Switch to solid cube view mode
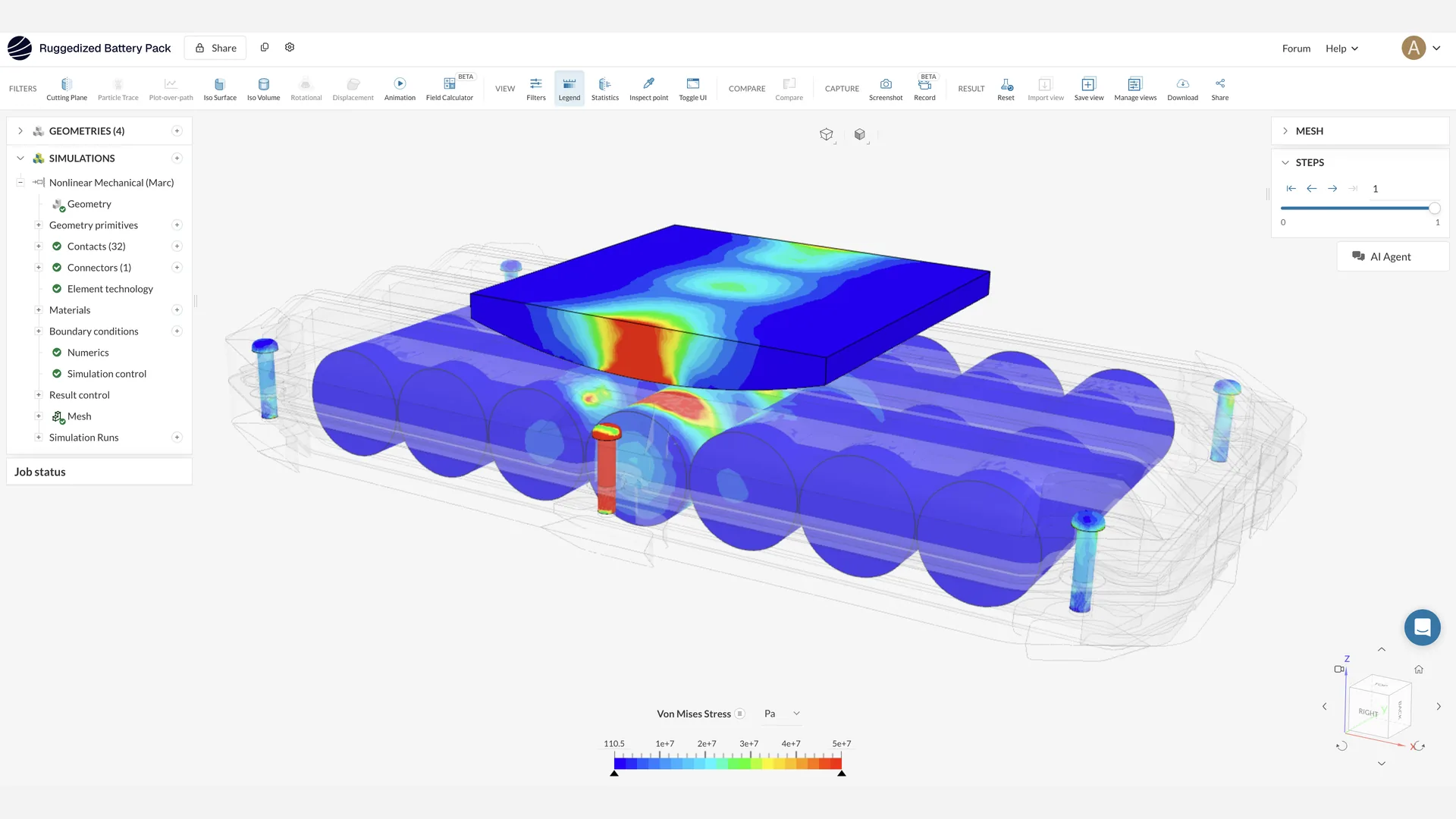Viewport: 1456px width, 819px height. [860, 134]
